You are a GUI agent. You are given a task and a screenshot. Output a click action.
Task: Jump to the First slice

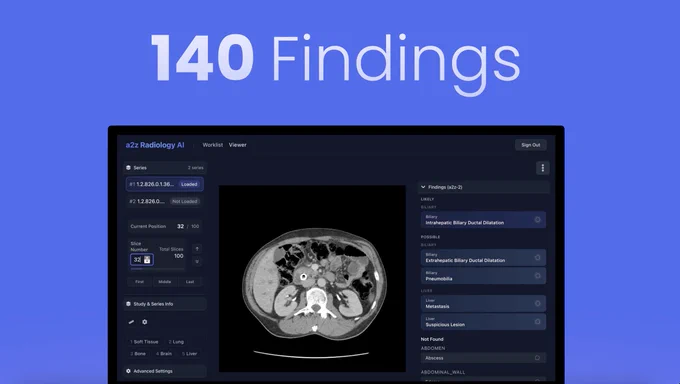click(x=139, y=282)
